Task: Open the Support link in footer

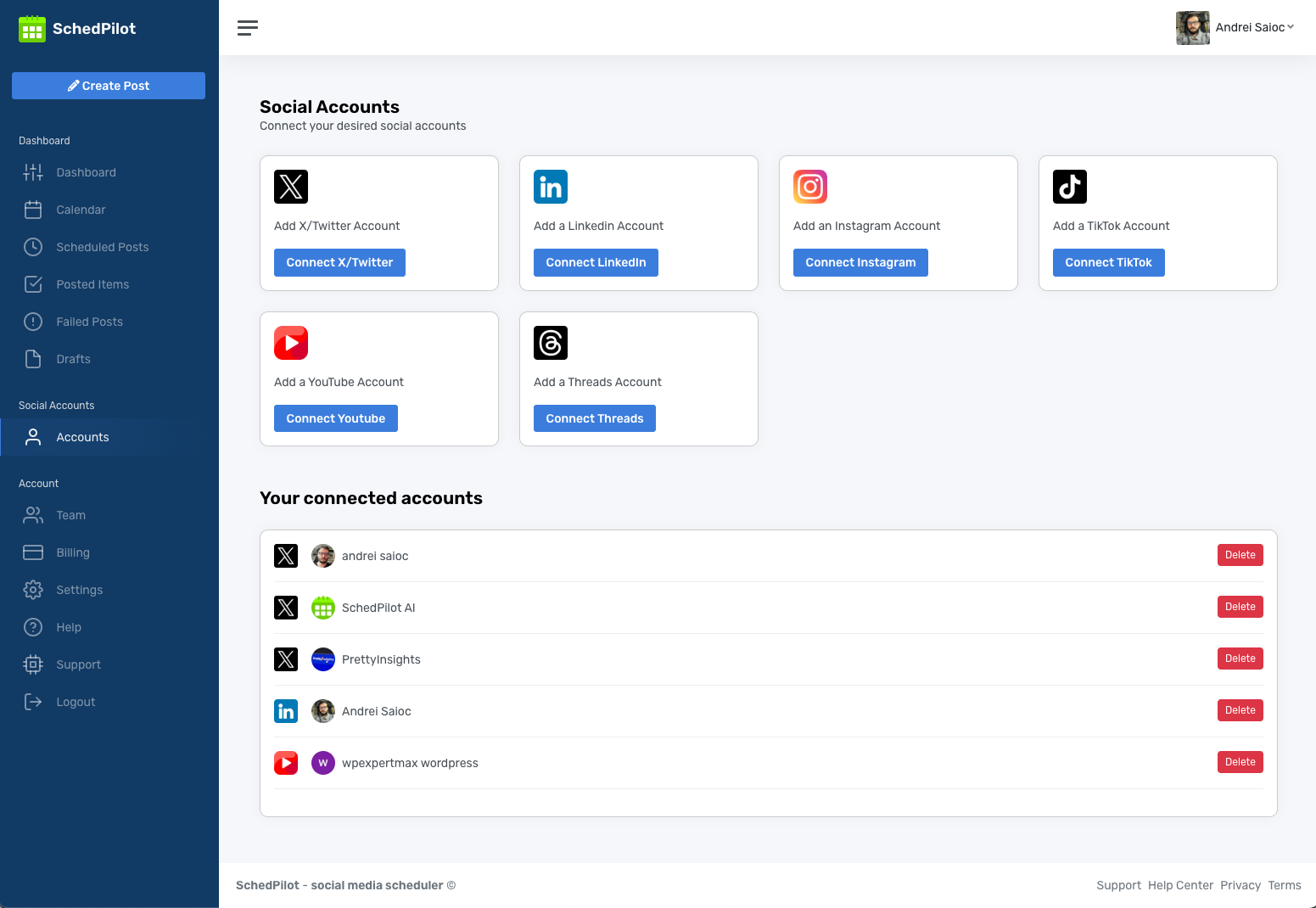Action: [x=1118, y=885]
